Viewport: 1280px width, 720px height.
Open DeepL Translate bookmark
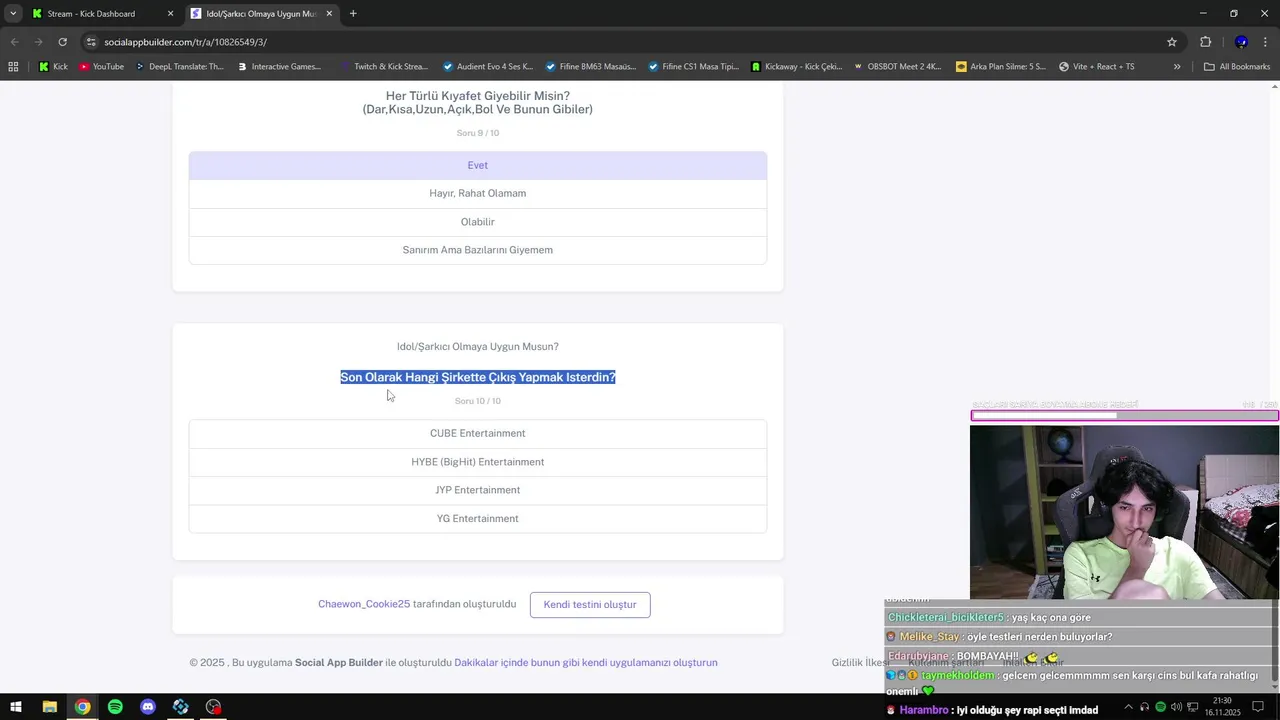(179, 67)
